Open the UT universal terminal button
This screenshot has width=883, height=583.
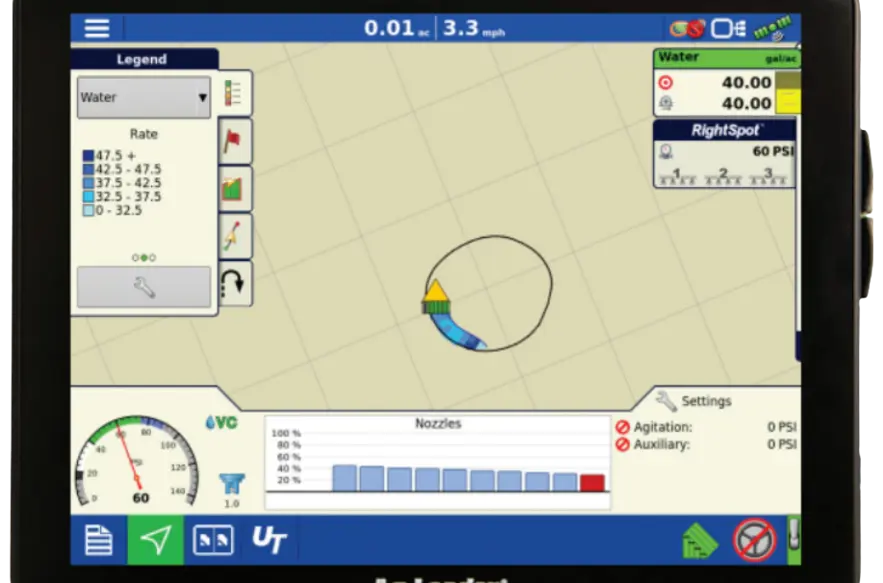click(x=269, y=541)
